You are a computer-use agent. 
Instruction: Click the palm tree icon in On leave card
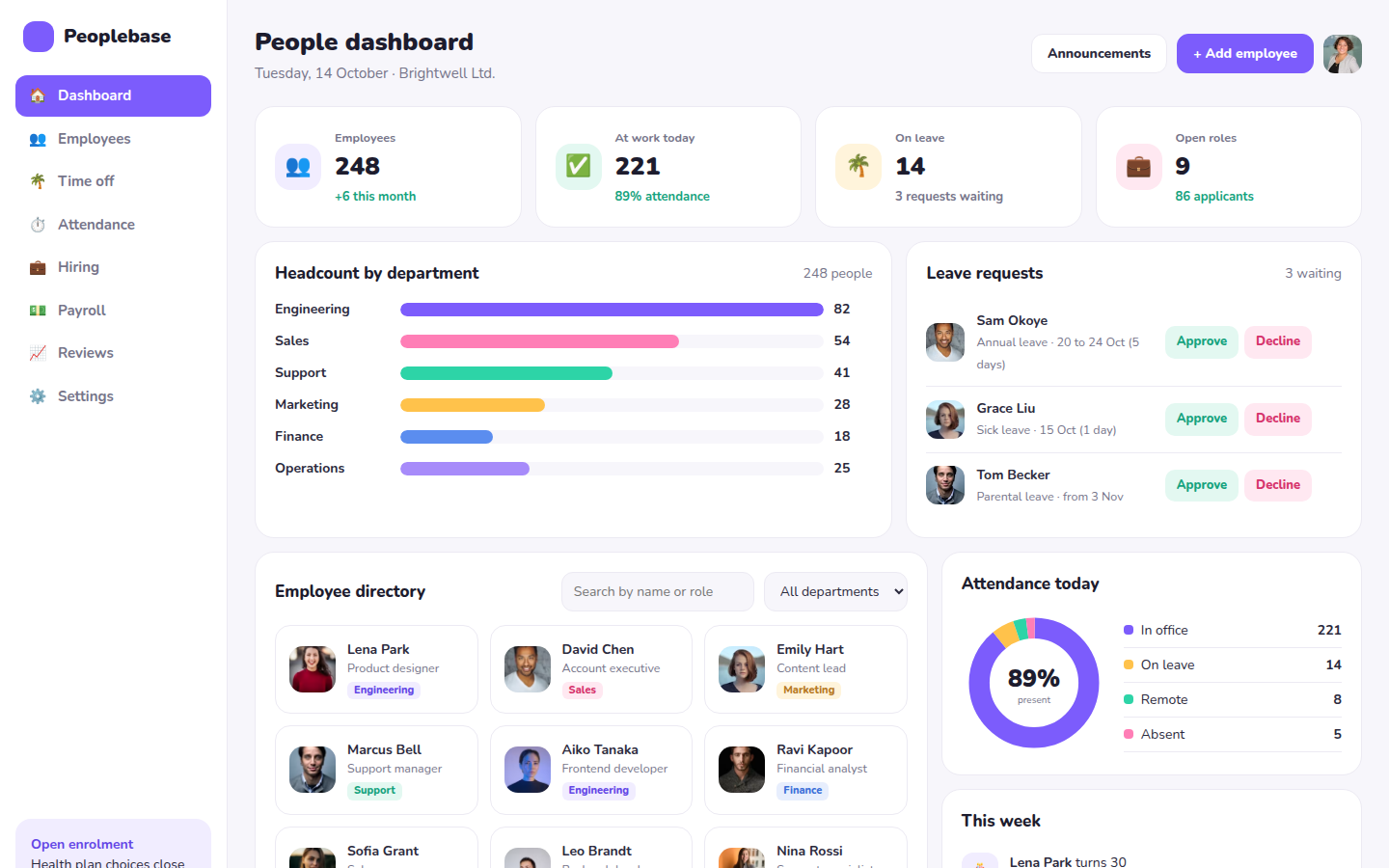tap(858, 167)
